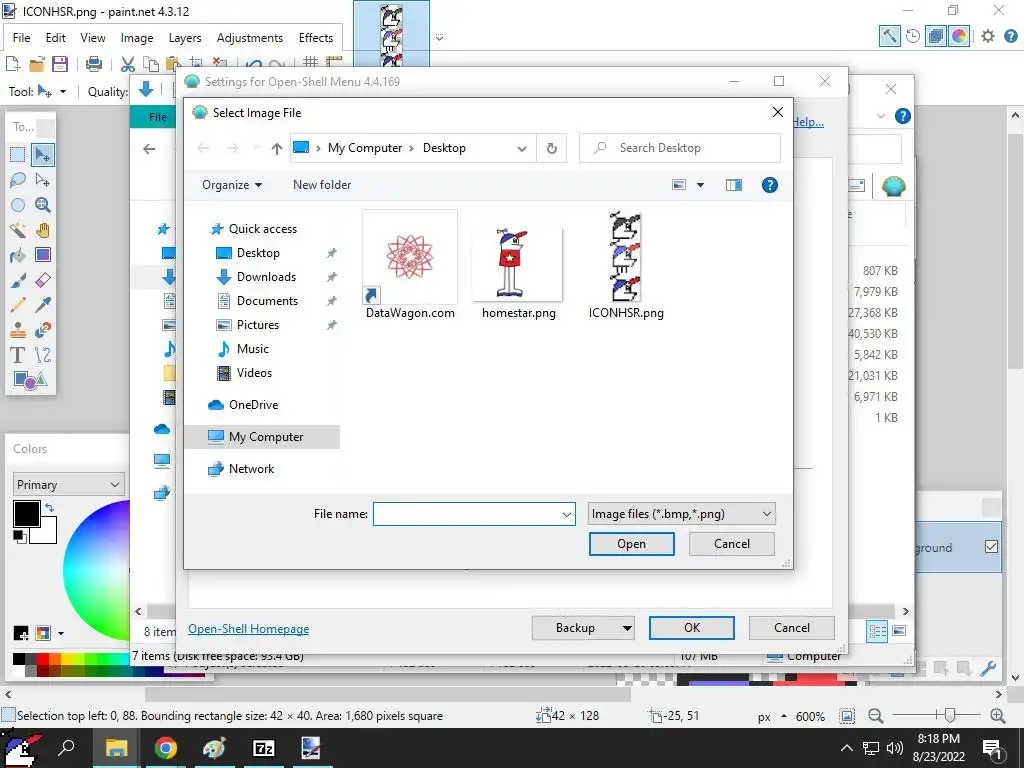Viewport: 1024px width, 768px height.
Task: Open the Adjustments menu
Action: [x=249, y=38]
